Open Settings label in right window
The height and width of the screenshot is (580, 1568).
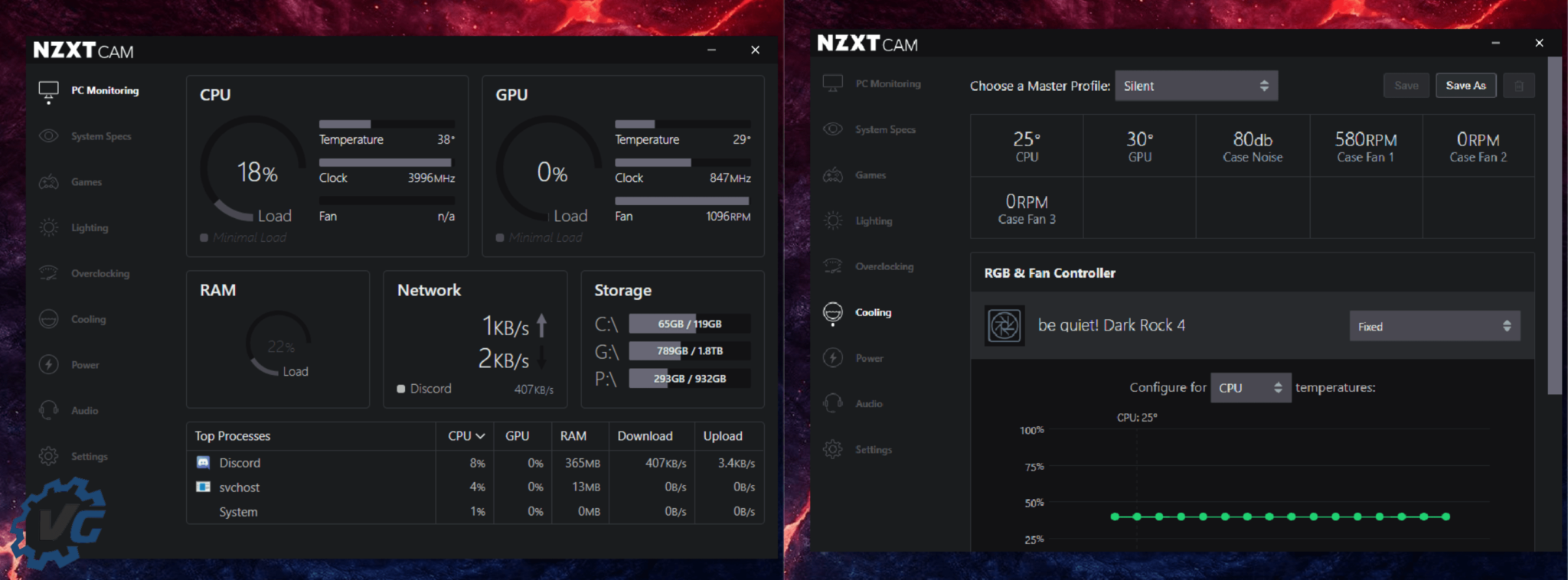874,450
